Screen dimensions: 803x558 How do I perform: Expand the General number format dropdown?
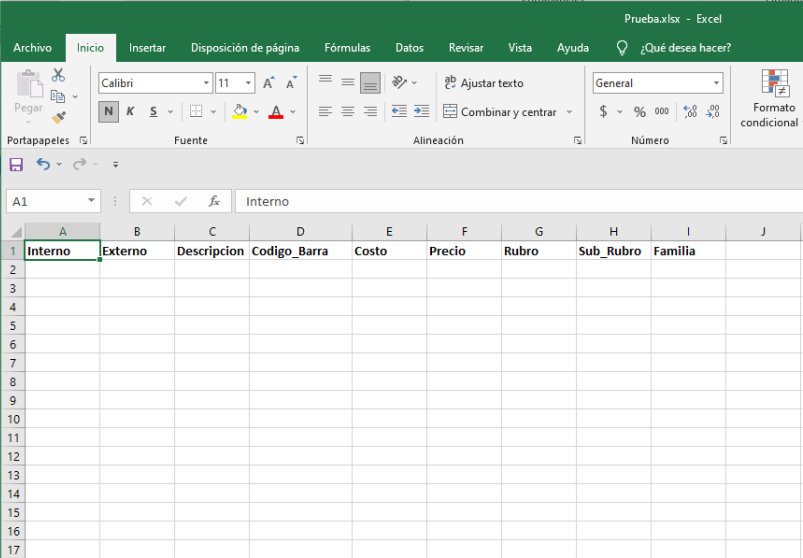[x=717, y=84]
